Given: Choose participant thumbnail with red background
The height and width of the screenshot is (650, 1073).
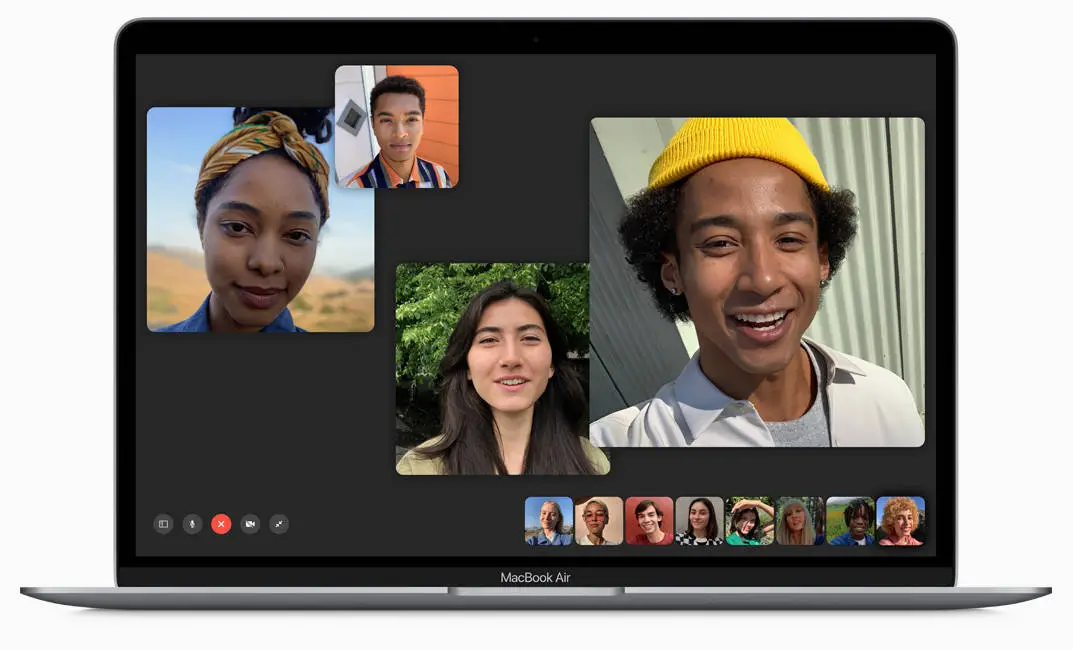Looking at the screenshot, I should [649, 521].
